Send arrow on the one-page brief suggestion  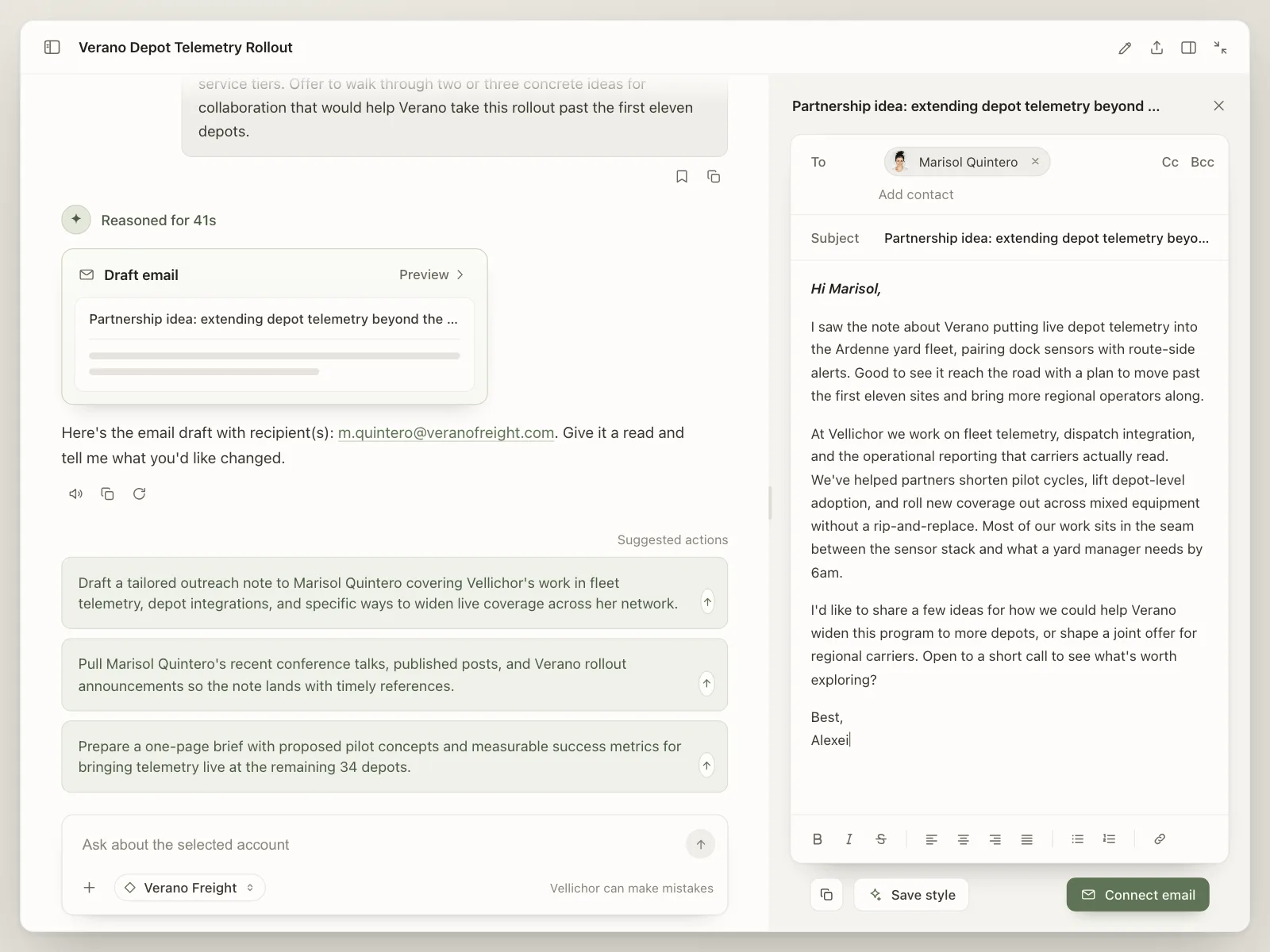pos(707,766)
